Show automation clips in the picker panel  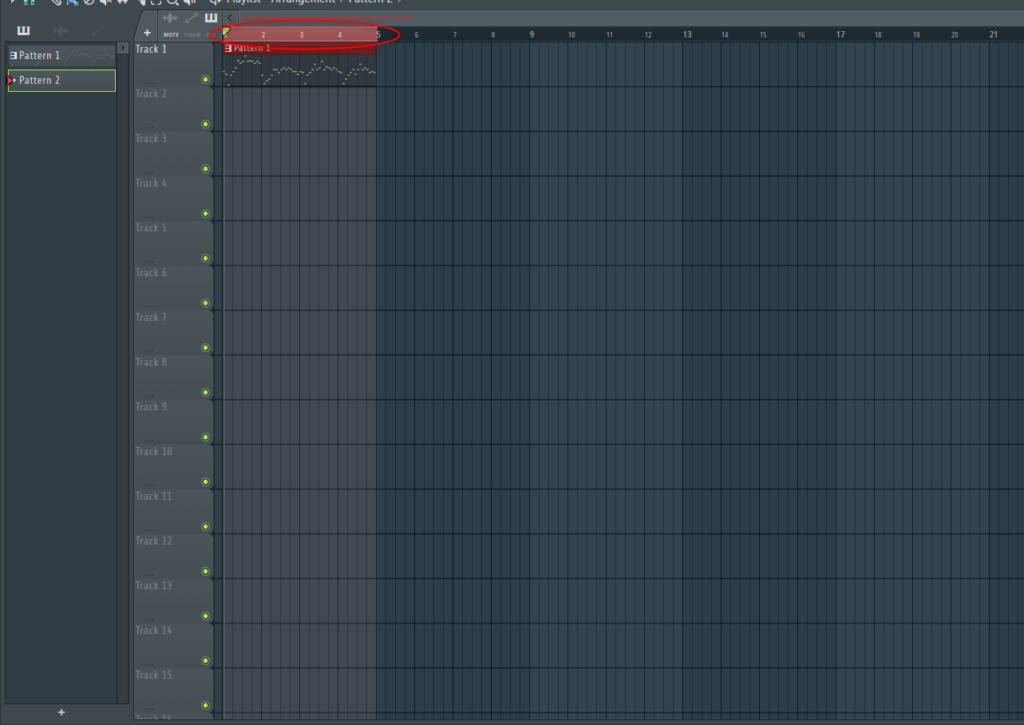pyautogui.click(x=97, y=30)
